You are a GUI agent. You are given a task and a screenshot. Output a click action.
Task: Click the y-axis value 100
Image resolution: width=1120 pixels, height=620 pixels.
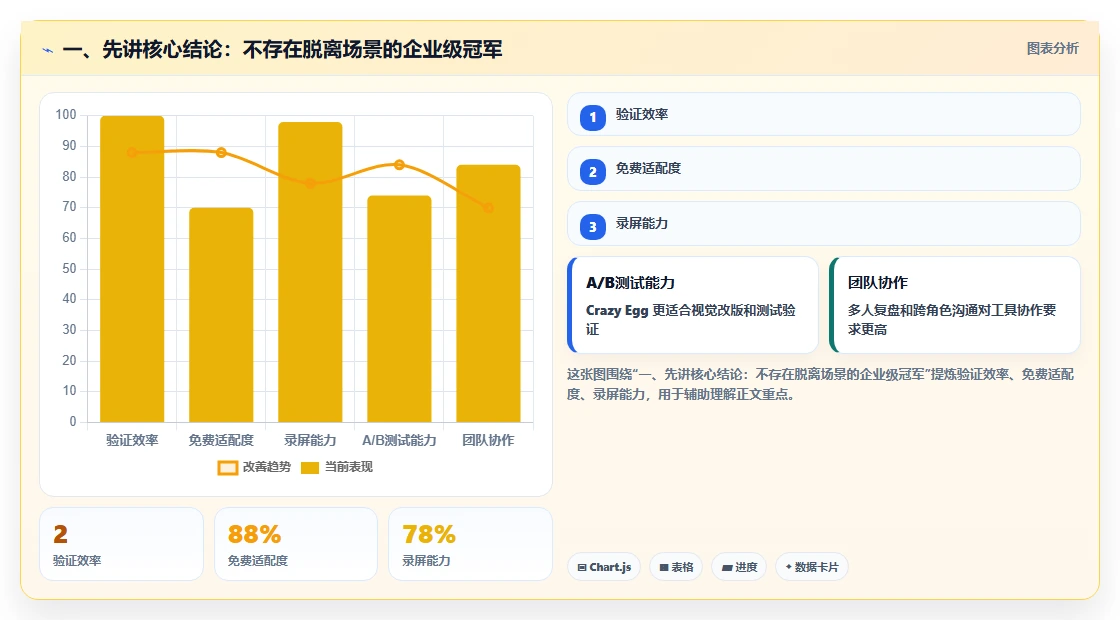pyautogui.click(x=66, y=115)
